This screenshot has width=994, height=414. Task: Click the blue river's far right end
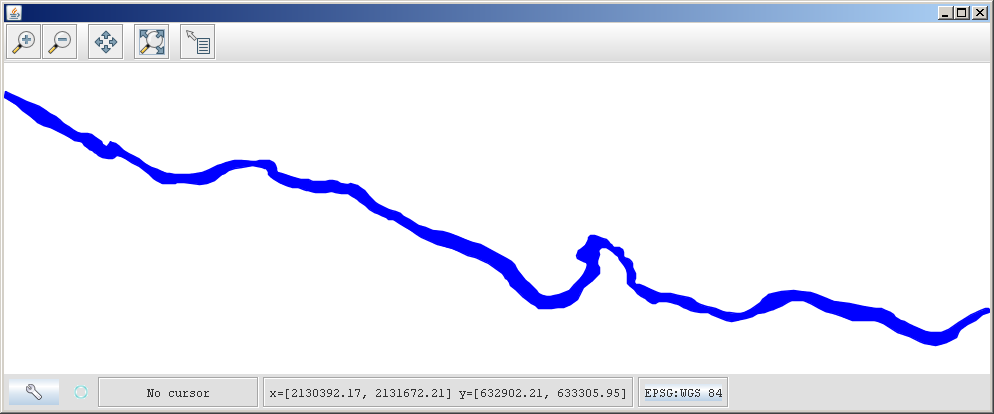click(x=985, y=312)
